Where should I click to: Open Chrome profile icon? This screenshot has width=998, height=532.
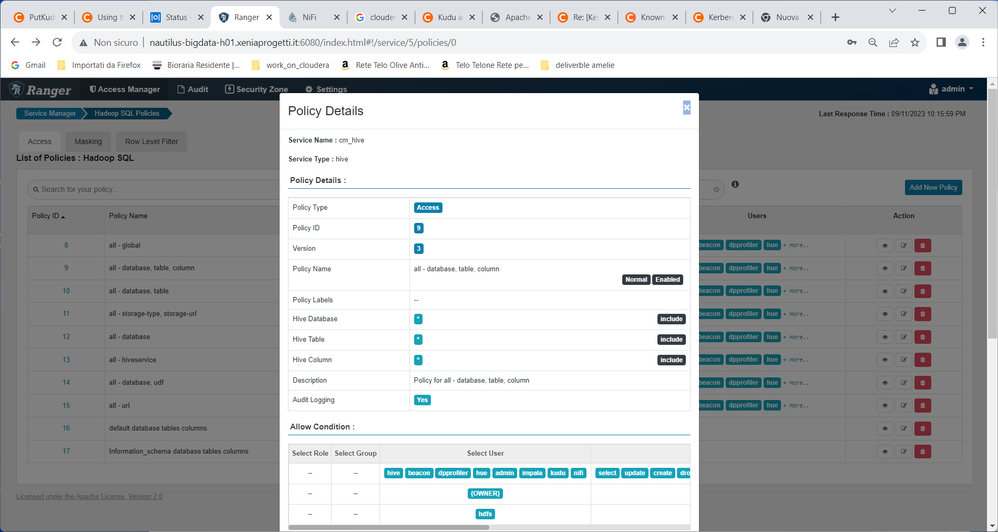coord(962,43)
